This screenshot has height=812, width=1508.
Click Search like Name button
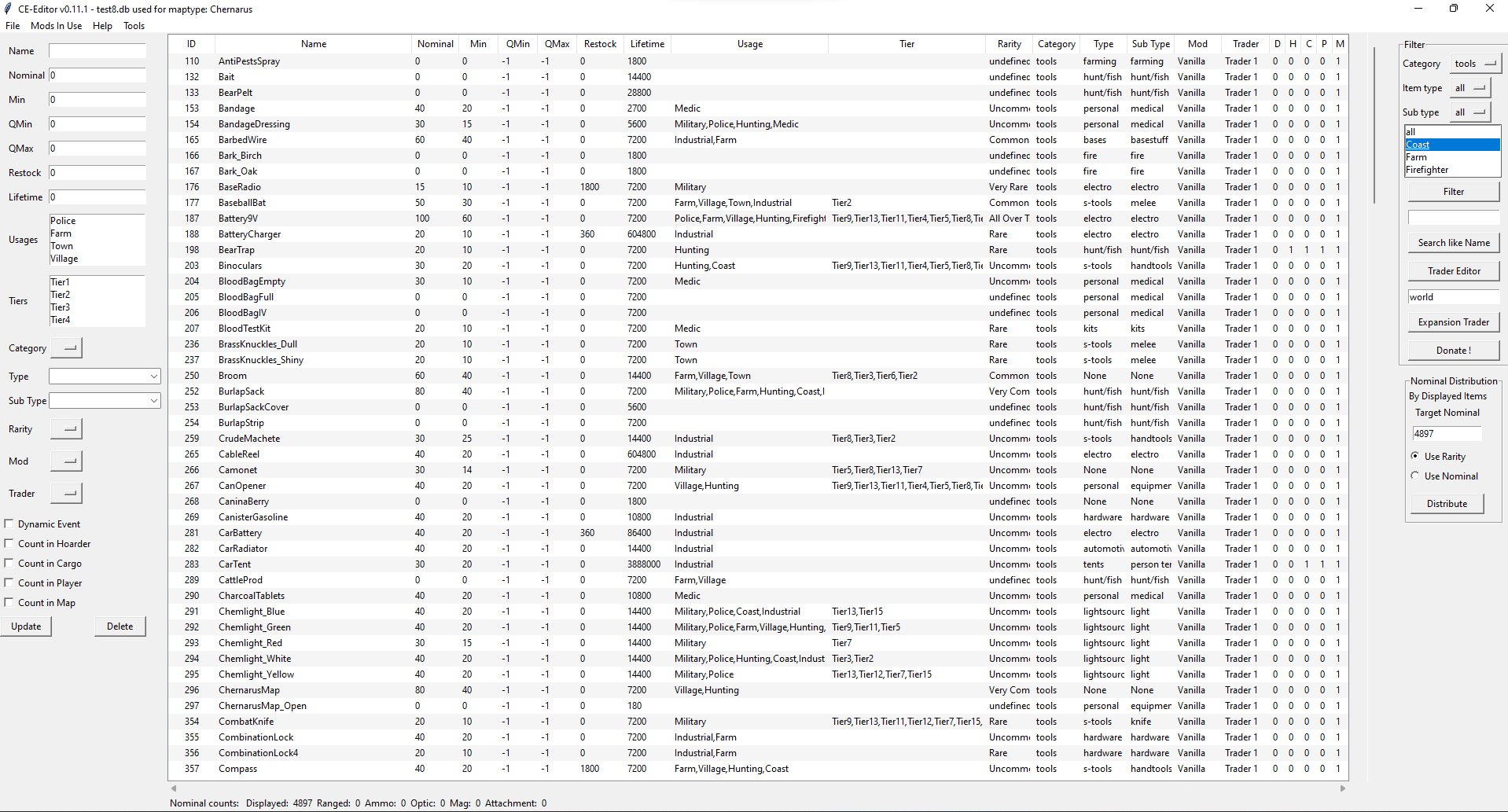click(1454, 243)
